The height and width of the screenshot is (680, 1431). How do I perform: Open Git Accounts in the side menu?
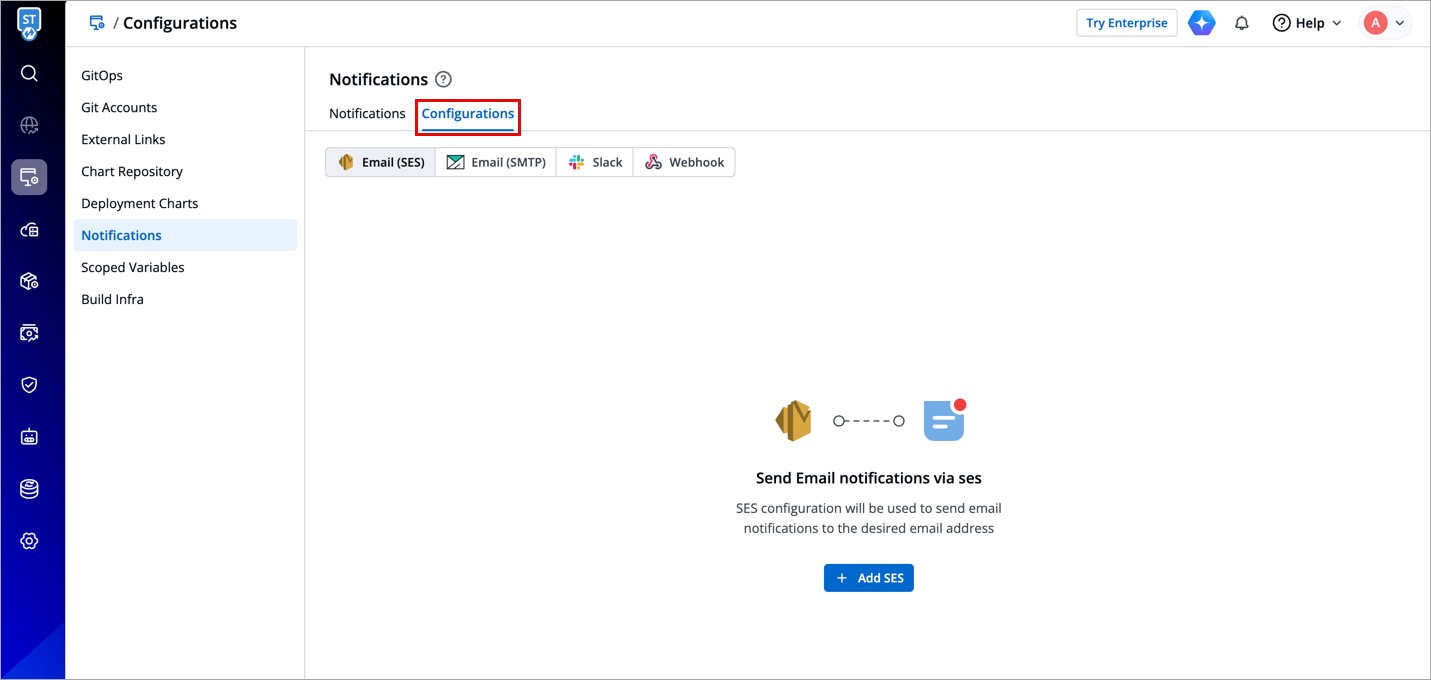click(x=119, y=108)
